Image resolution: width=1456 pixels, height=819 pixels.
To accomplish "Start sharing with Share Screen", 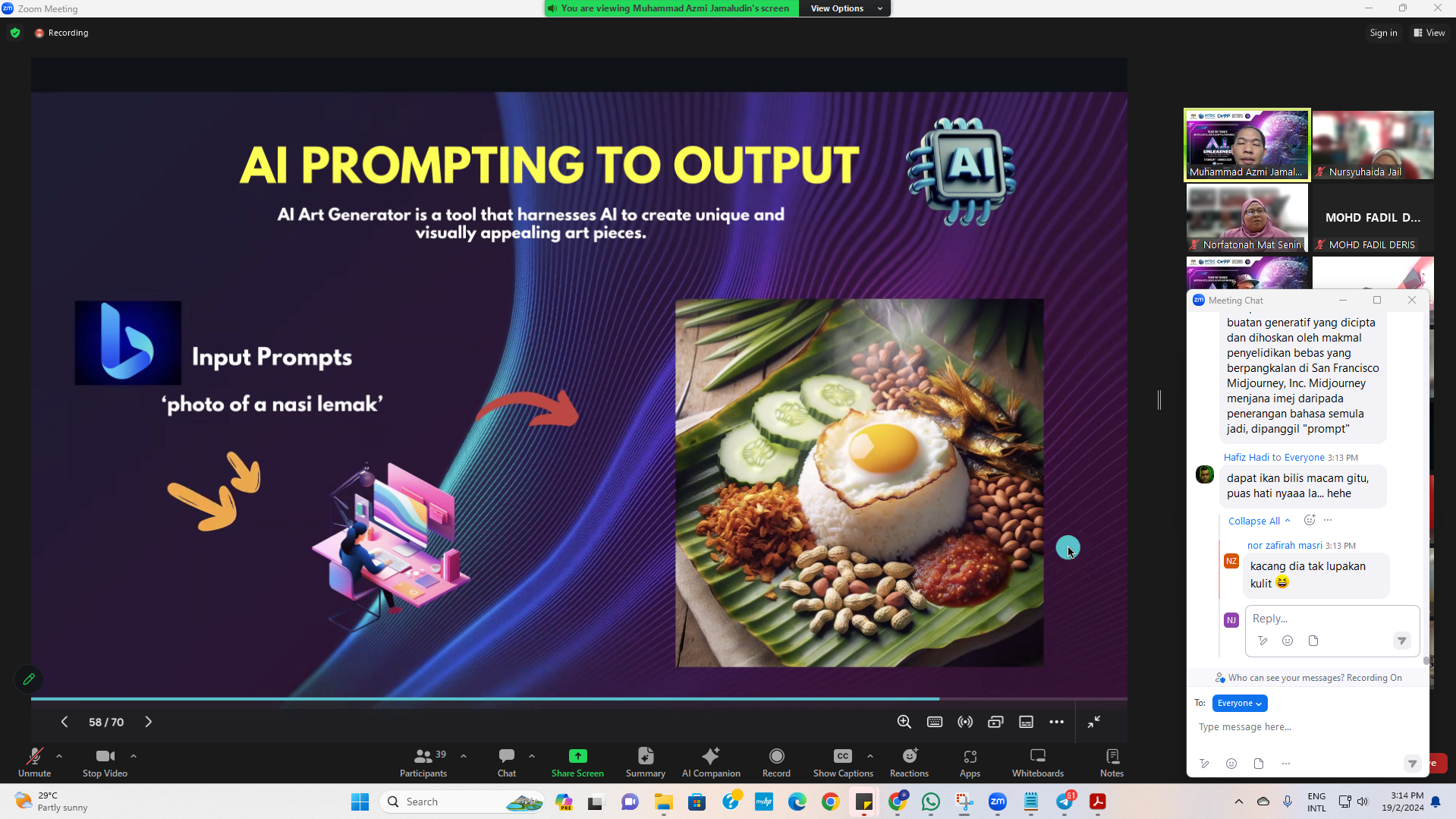I will 577,762.
